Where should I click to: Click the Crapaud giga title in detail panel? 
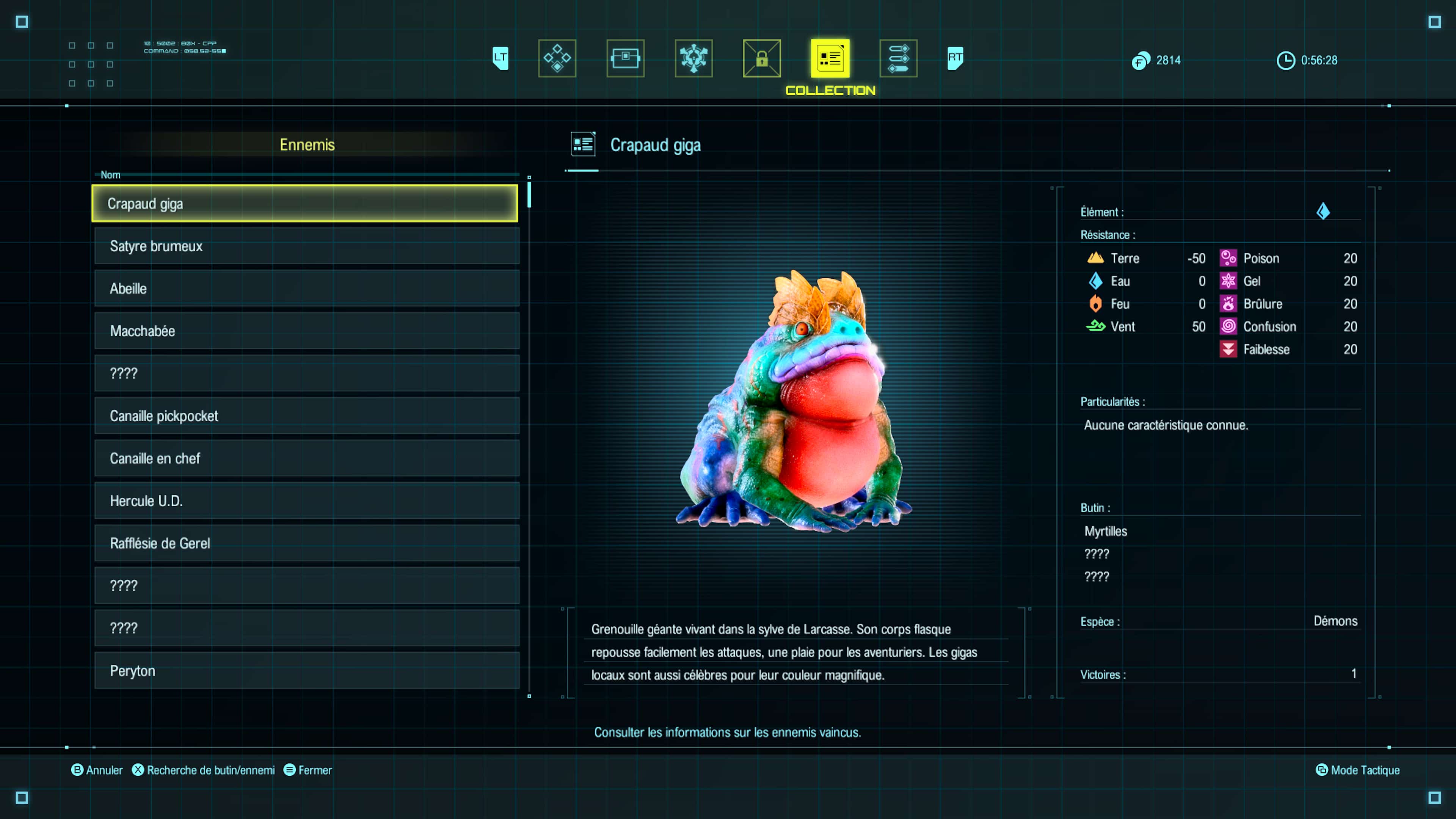[656, 145]
